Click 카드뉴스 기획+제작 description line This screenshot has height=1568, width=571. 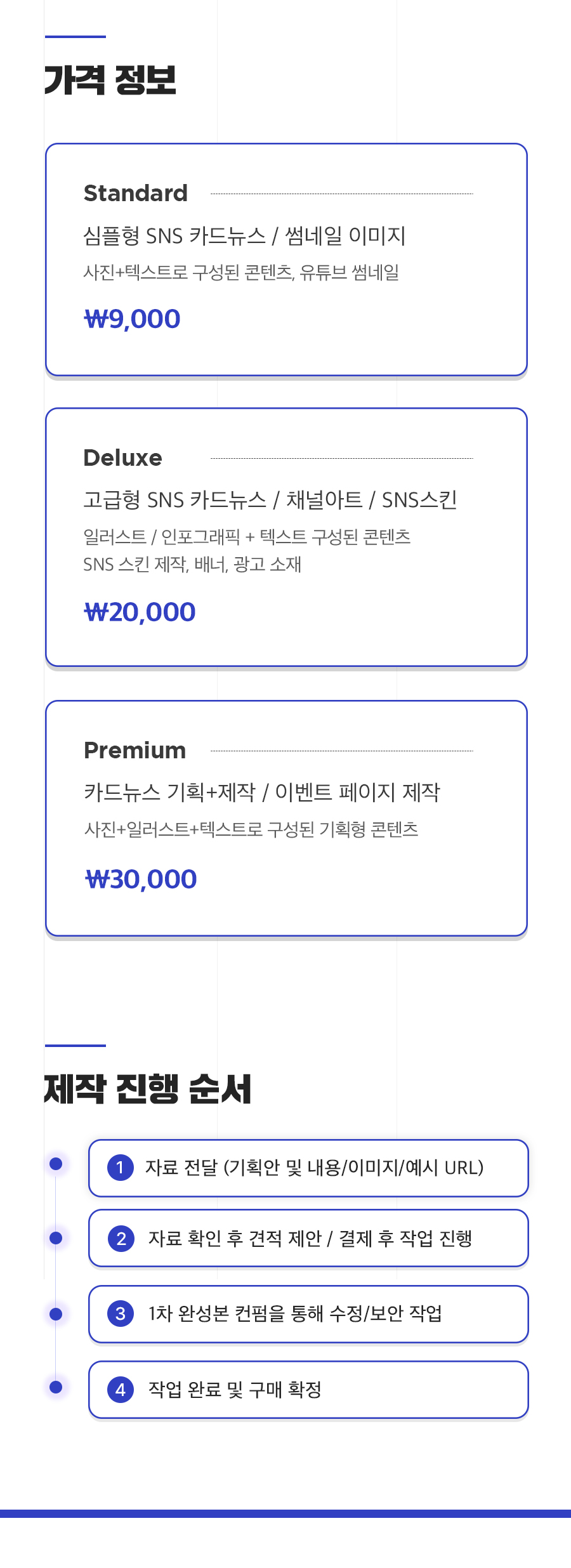point(262,792)
